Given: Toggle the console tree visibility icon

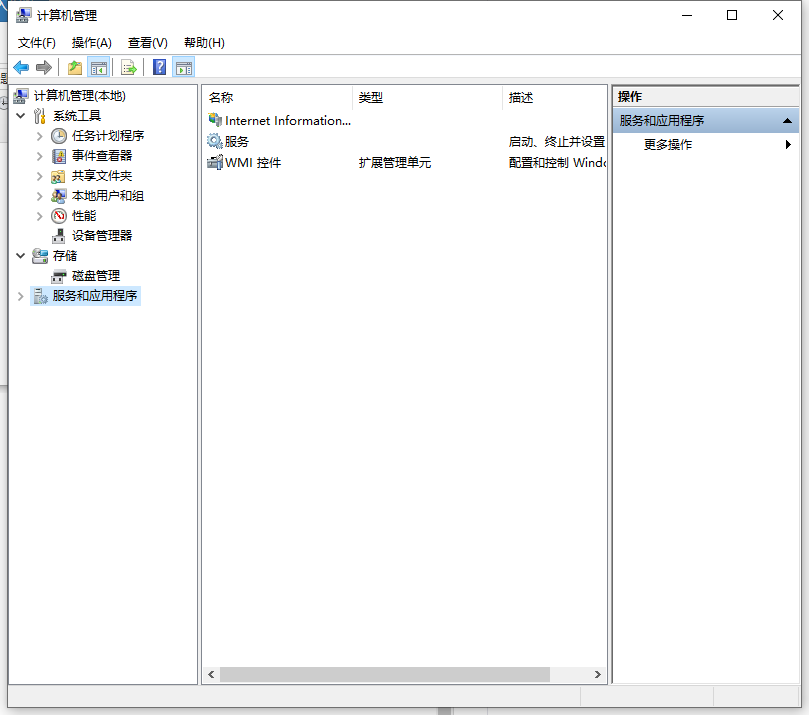Looking at the screenshot, I should [99, 67].
